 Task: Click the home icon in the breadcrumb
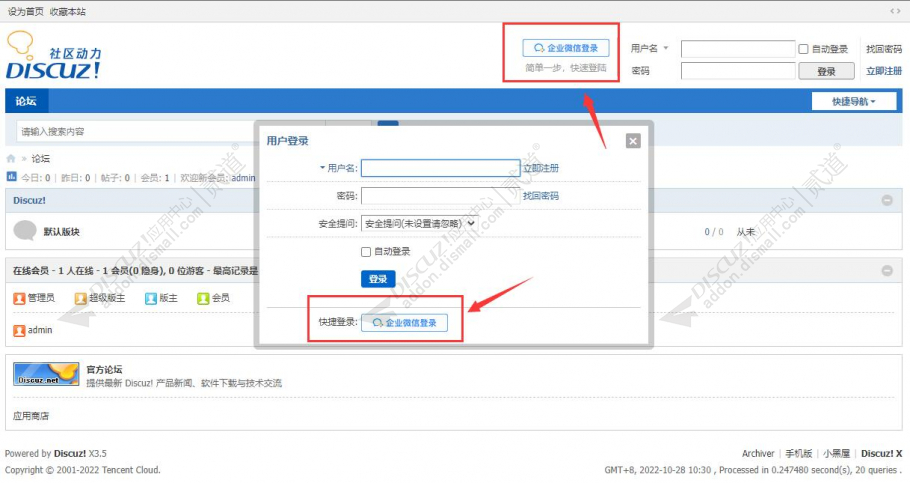(x=10, y=158)
